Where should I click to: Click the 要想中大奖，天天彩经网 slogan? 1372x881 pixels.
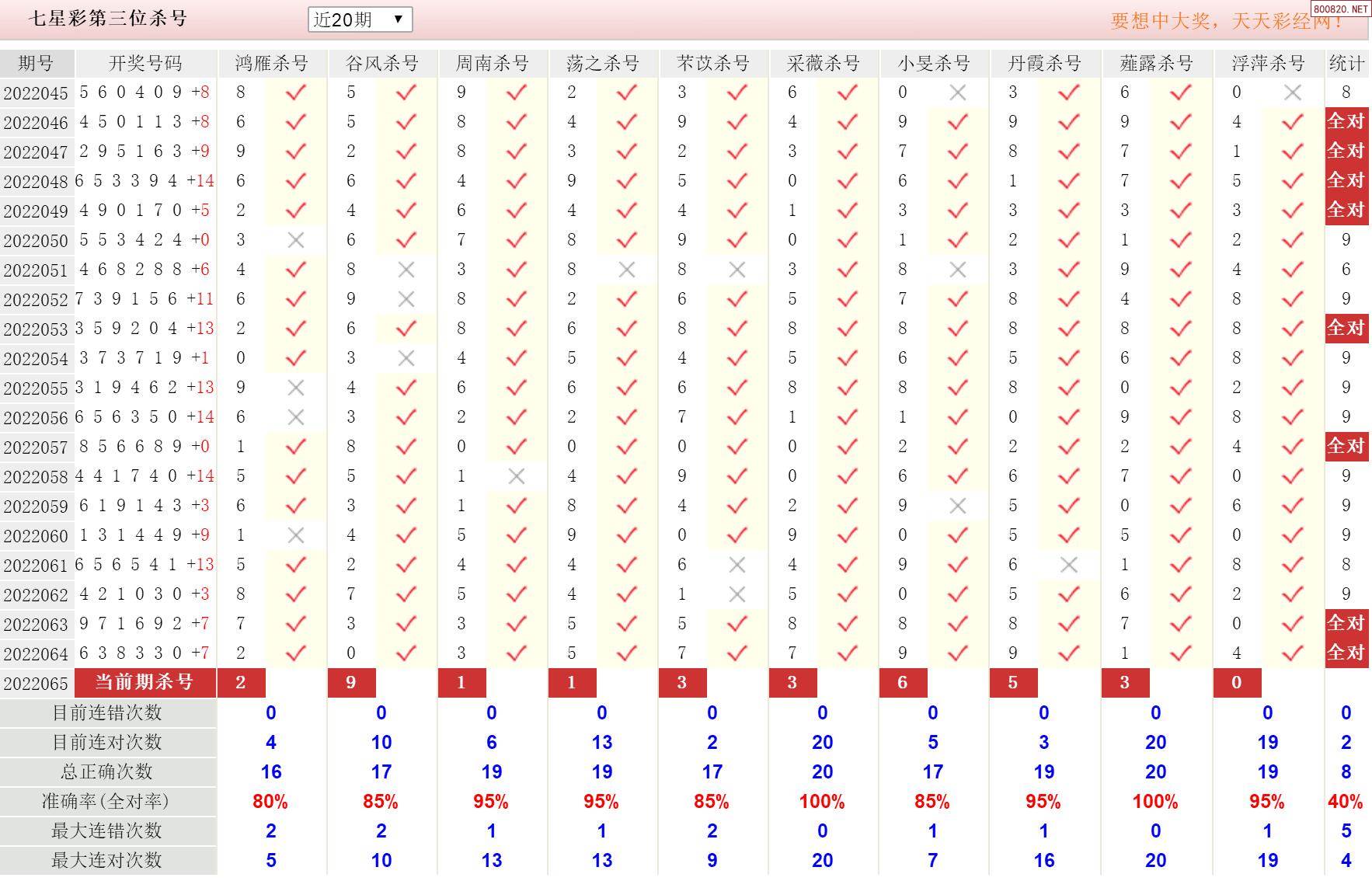tap(1226, 21)
